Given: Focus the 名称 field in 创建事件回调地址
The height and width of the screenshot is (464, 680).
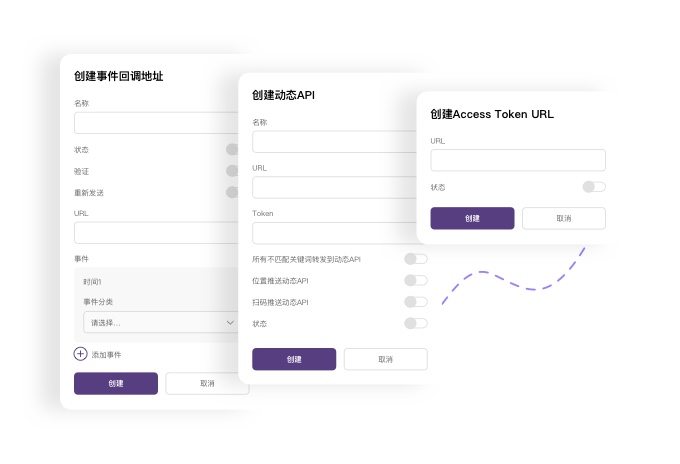Looking at the screenshot, I should pos(155,123).
